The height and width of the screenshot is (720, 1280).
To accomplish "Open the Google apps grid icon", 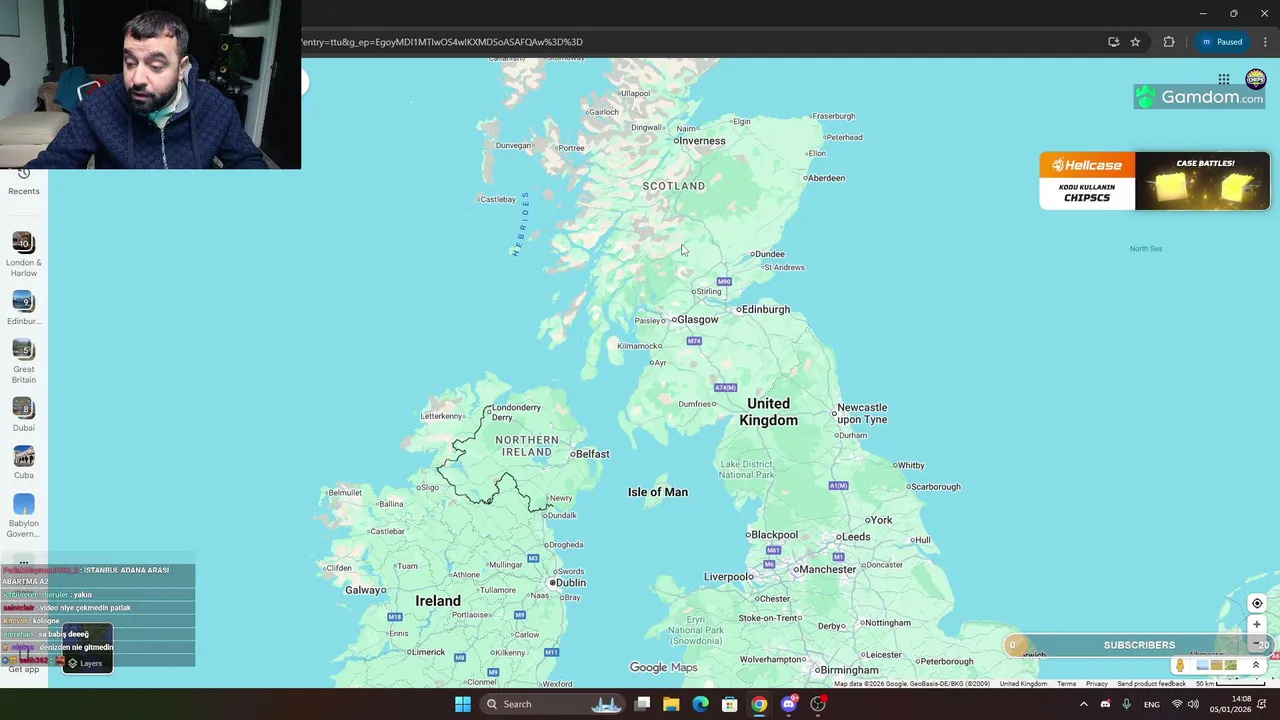I will pyautogui.click(x=1224, y=79).
